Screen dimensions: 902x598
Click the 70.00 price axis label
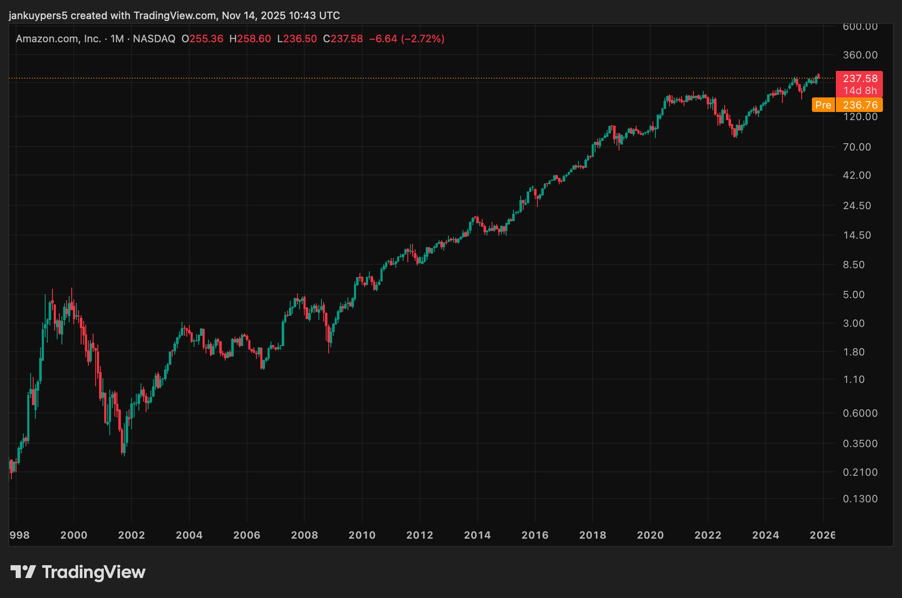pos(857,147)
